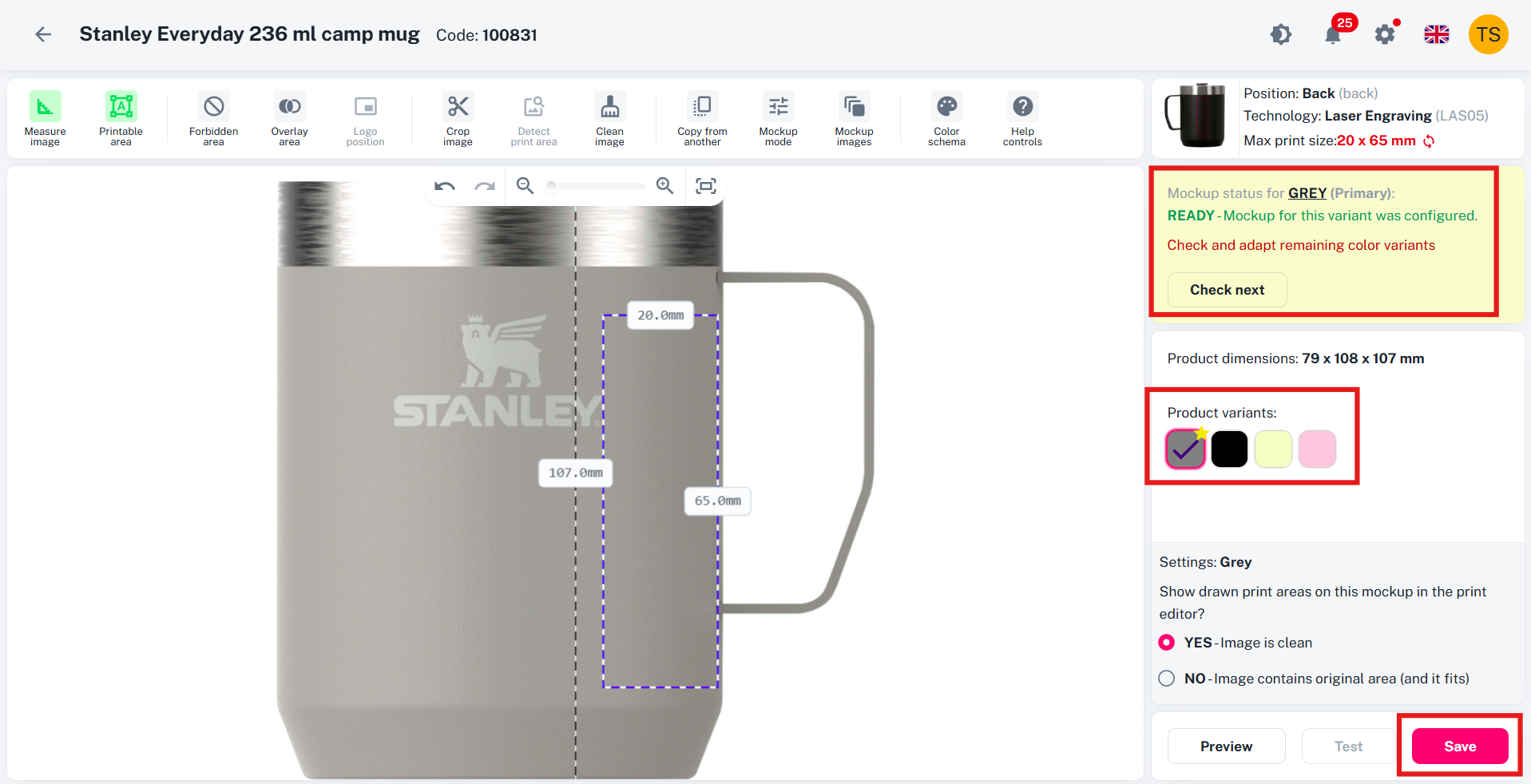Click the Clean image brush tool
Screen dimensions: 1531x784
click(609, 119)
